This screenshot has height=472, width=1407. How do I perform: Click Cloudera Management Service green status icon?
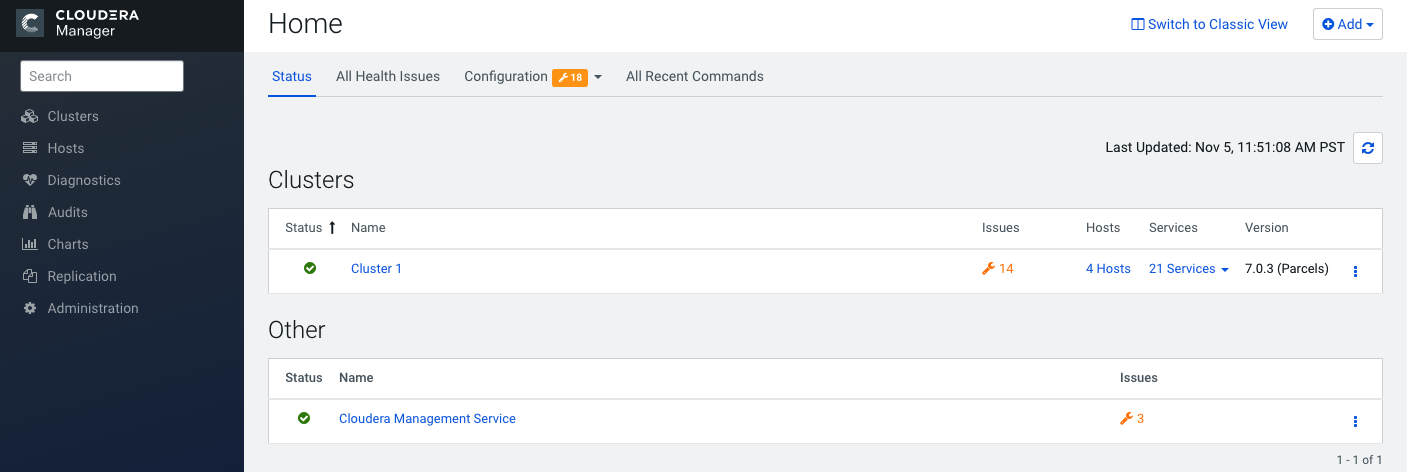point(304,418)
